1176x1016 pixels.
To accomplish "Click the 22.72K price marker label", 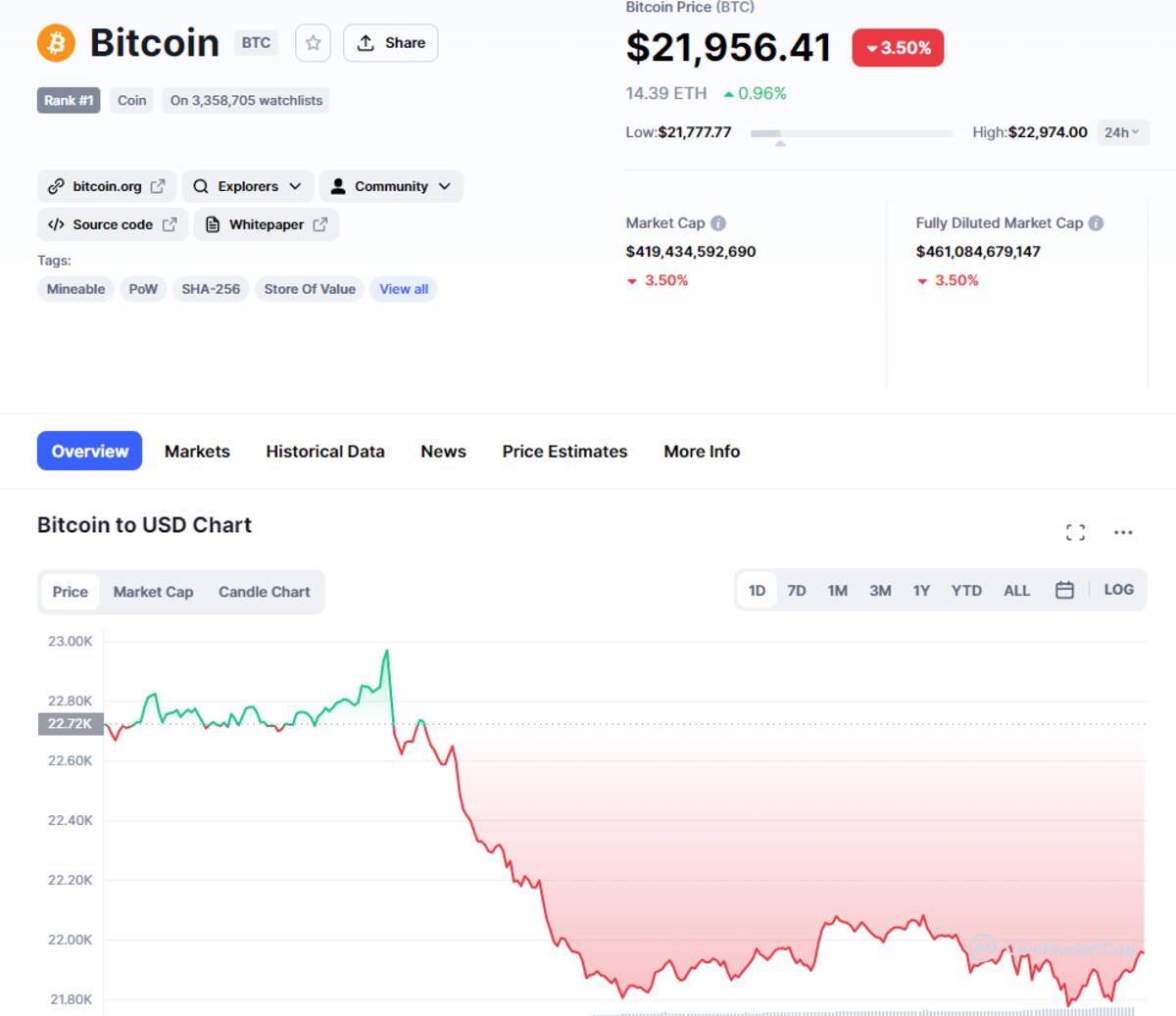I will pyautogui.click(x=70, y=724).
